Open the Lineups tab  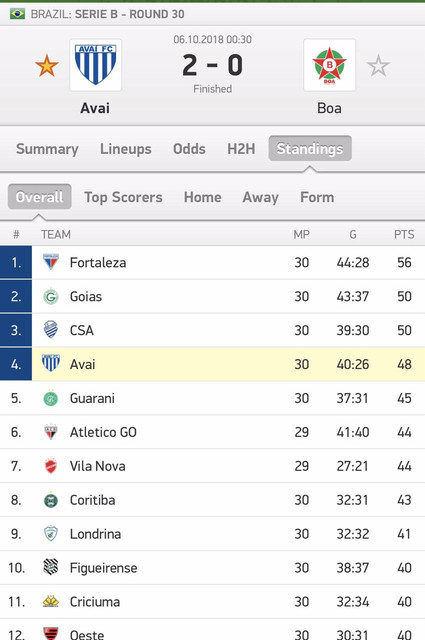point(126,149)
